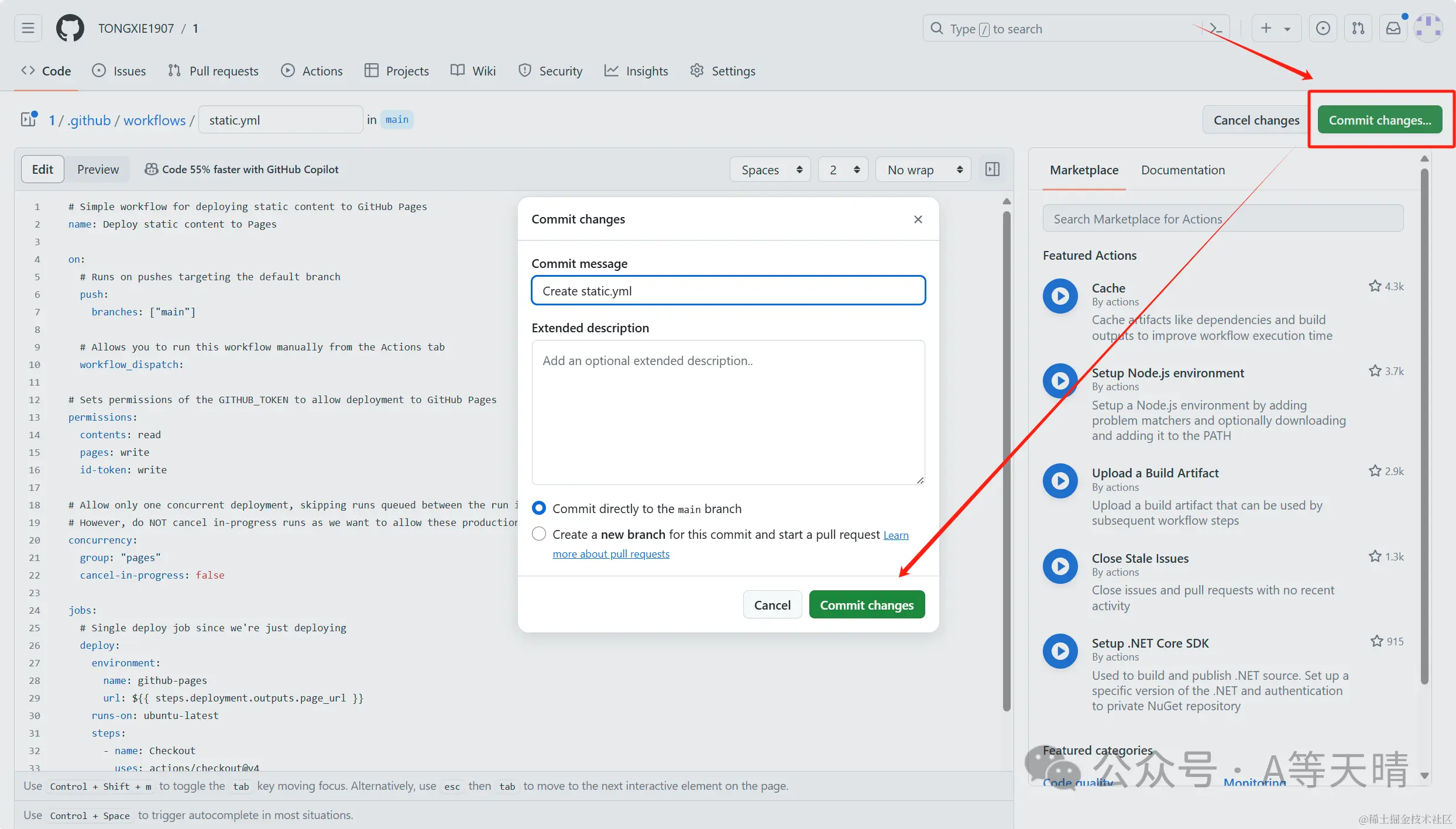Open the command palette icon in search
The height and width of the screenshot is (829, 1456).
[1215, 29]
